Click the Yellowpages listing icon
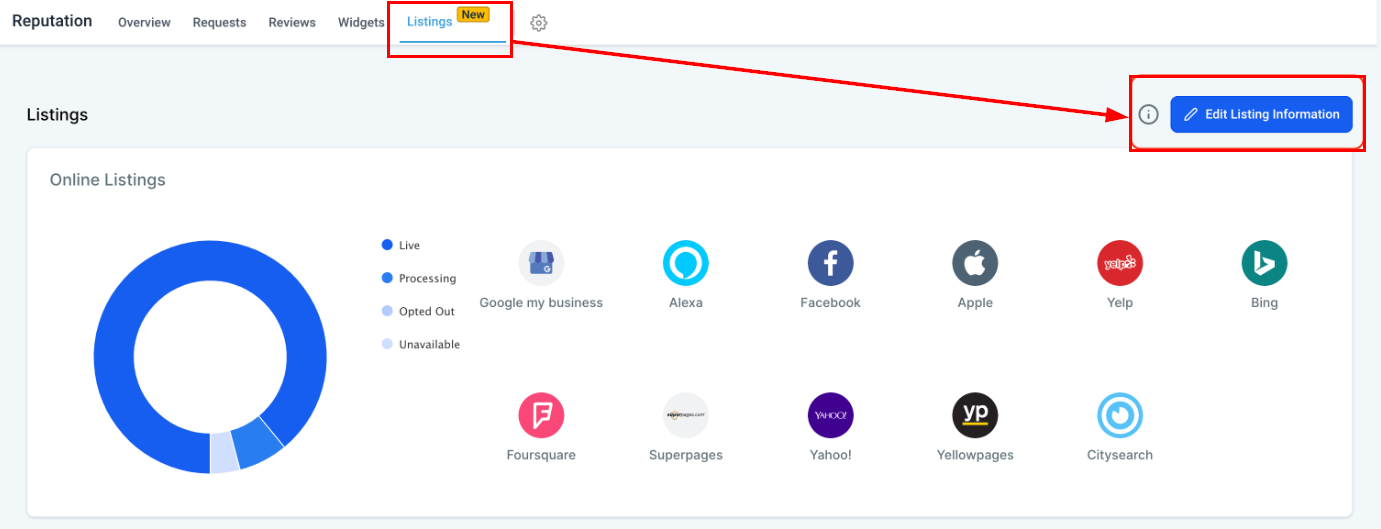 pos(975,415)
